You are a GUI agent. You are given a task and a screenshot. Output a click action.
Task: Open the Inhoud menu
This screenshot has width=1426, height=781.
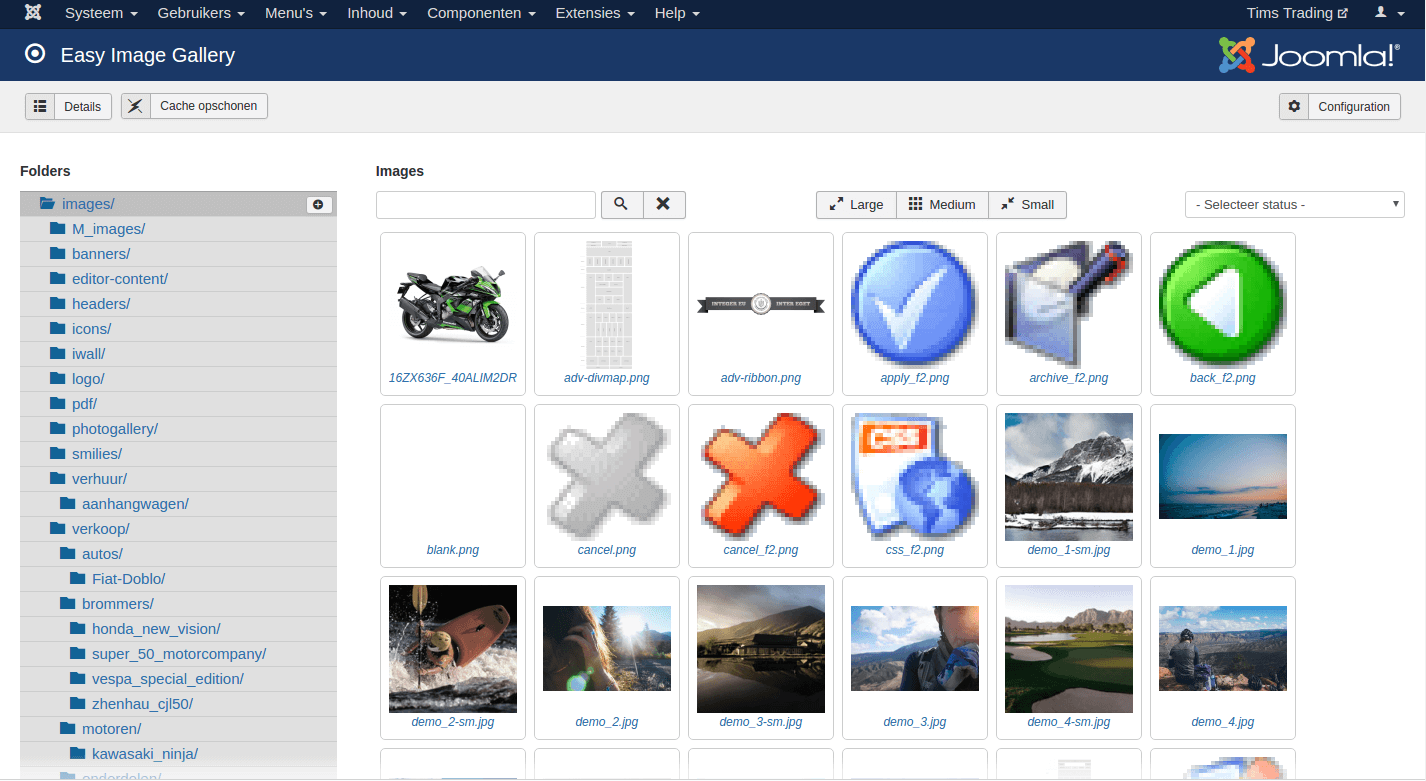click(x=377, y=13)
